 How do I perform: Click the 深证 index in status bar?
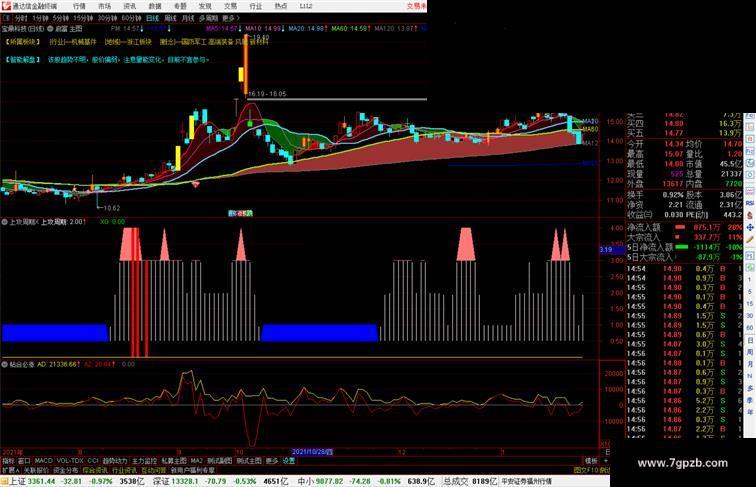click(161, 481)
